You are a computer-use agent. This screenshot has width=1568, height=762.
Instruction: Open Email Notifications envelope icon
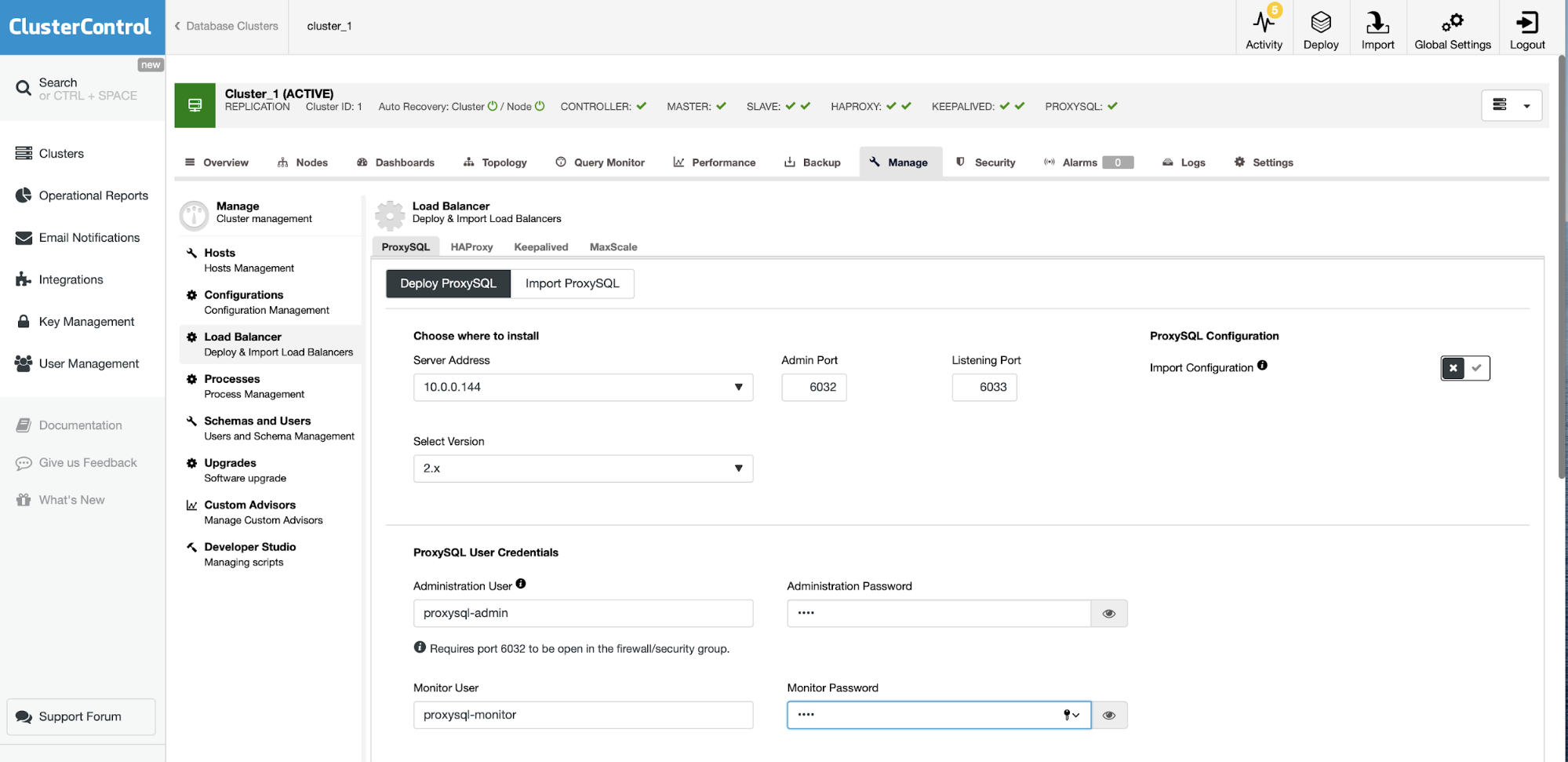tap(24, 238)
